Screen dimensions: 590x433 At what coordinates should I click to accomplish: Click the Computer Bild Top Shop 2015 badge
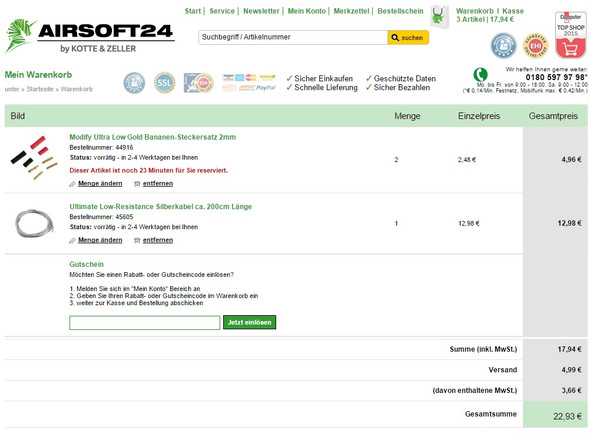click(570, 35)
